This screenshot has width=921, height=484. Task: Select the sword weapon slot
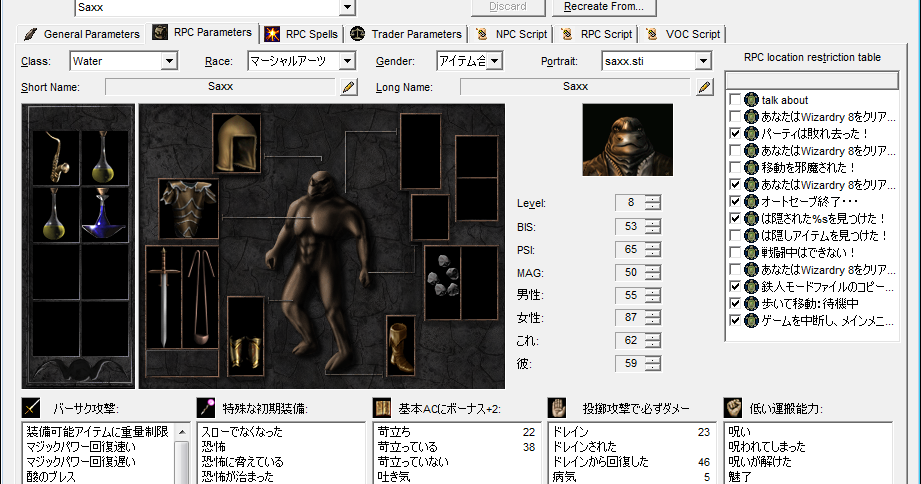(x=163, y=297)
